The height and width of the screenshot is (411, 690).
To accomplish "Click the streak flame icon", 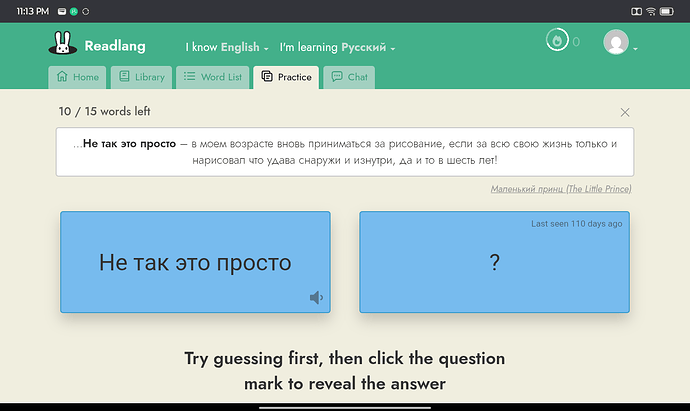I will coord(557,40).
